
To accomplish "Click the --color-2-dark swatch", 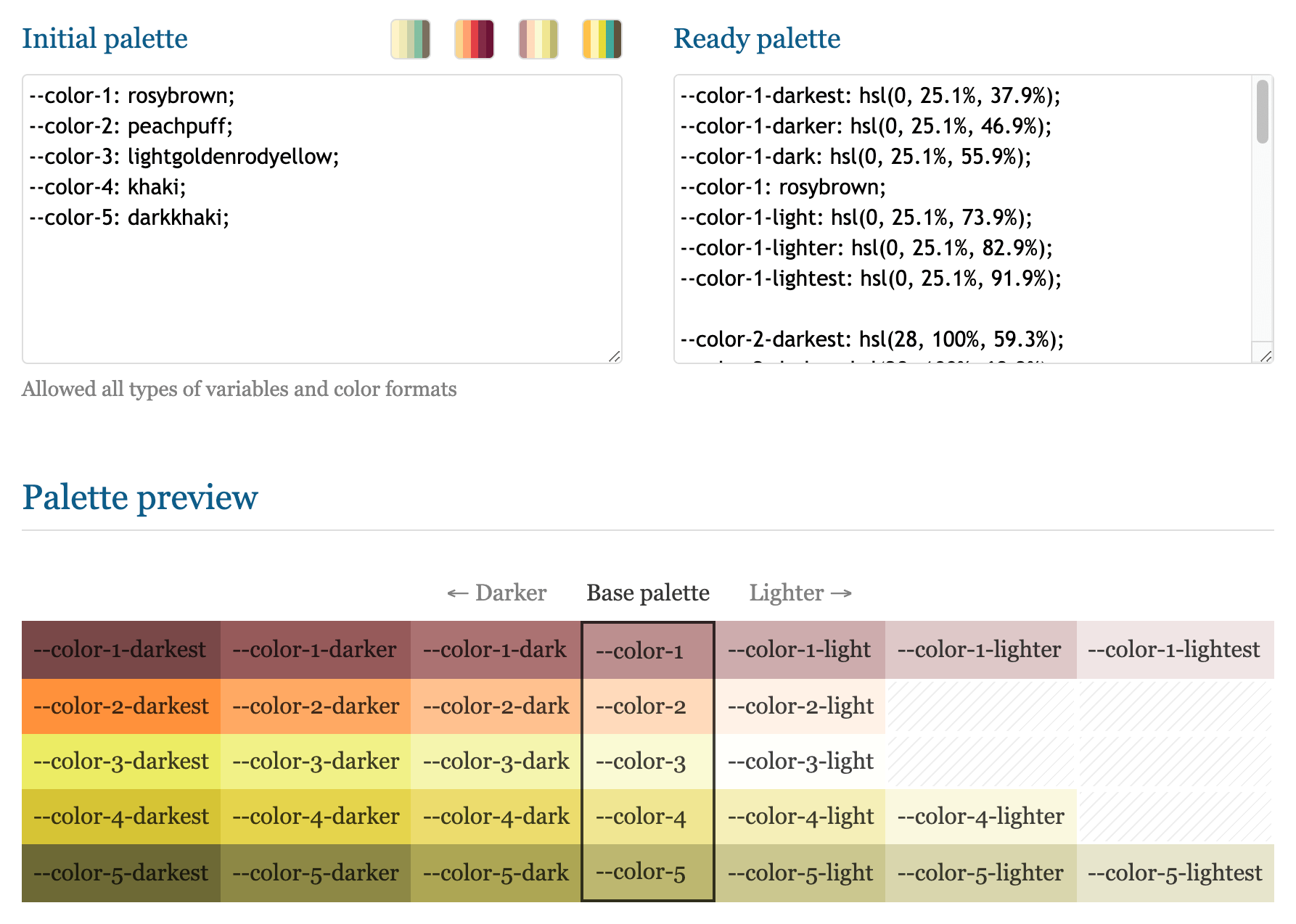I will [x=496, y=706].
